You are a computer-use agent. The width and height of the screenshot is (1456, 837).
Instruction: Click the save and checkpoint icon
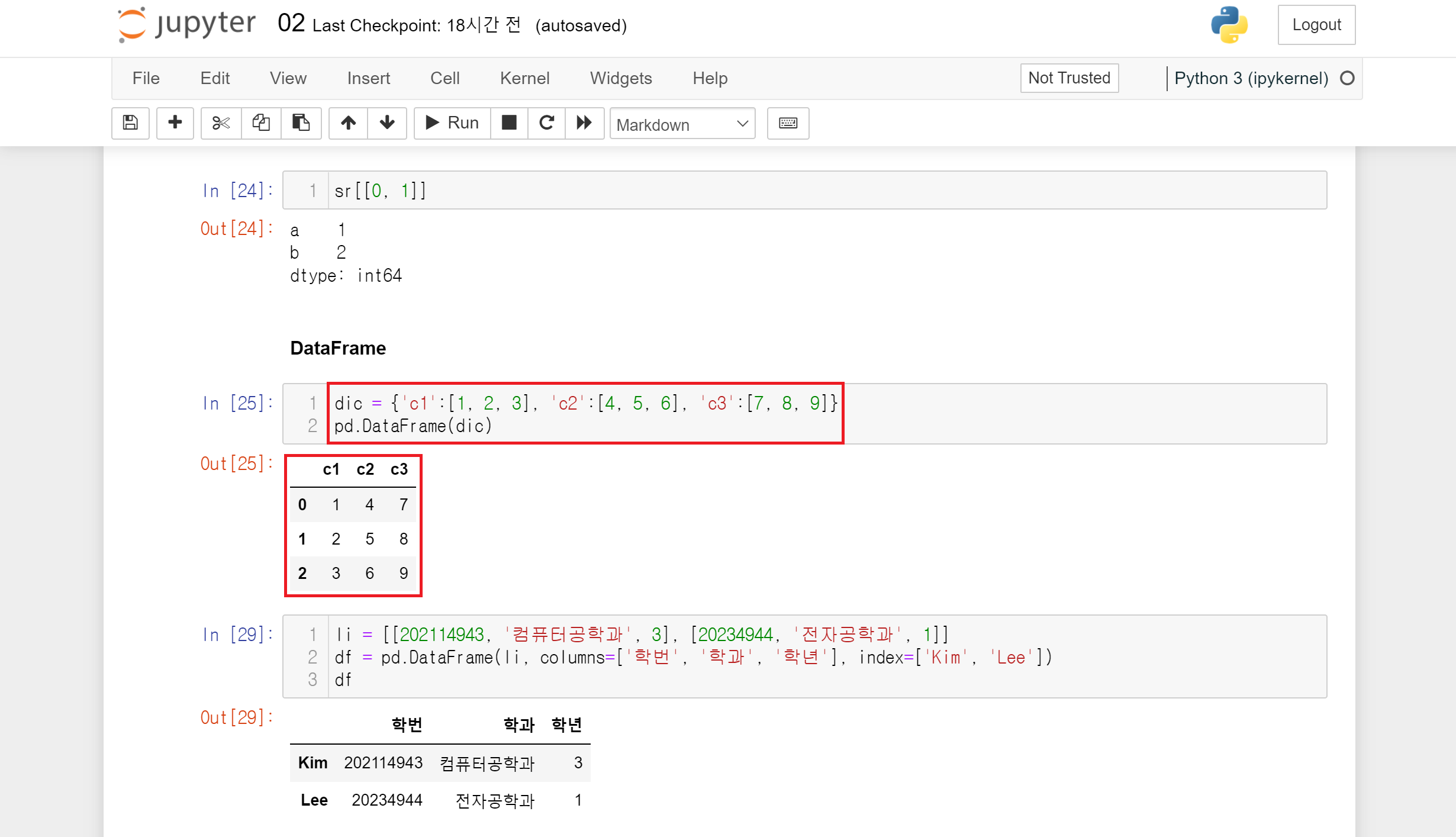[x=130, y=123]
